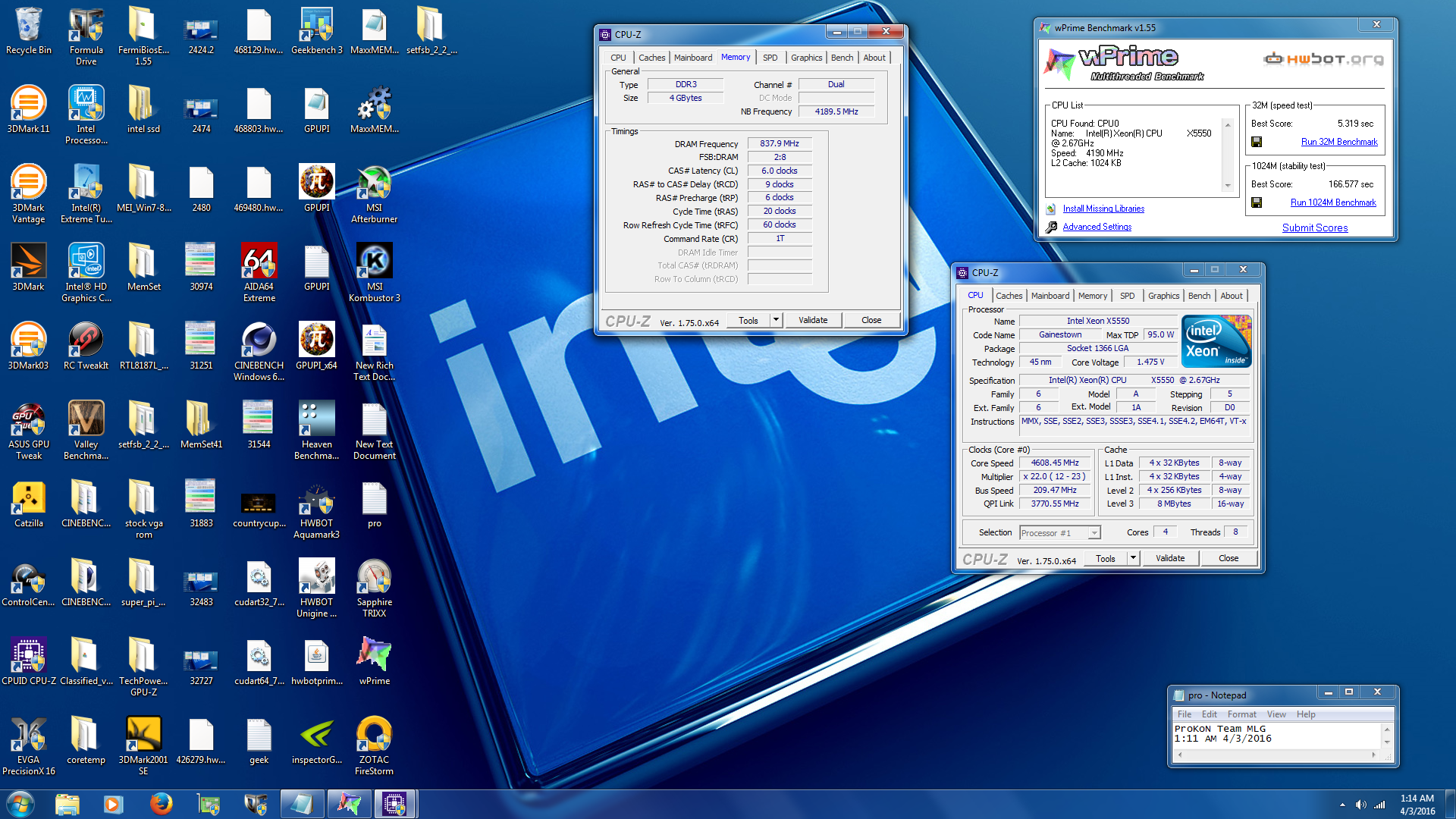Click the HWBOT.org logo in wPrime
This screenshot has height=819, width=1456.
click(x=1323, y=59)
